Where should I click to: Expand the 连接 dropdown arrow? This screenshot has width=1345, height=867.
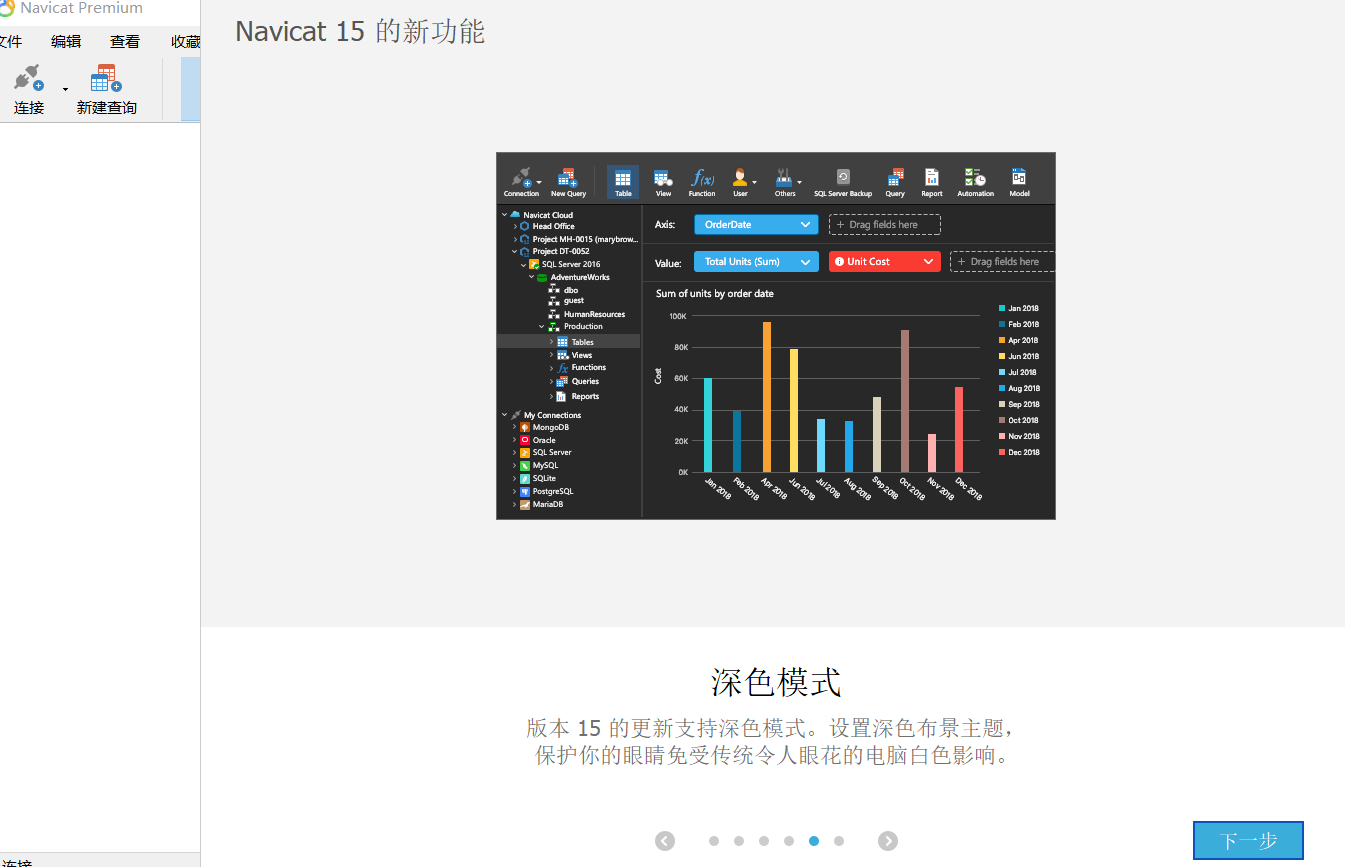(66, 89)
